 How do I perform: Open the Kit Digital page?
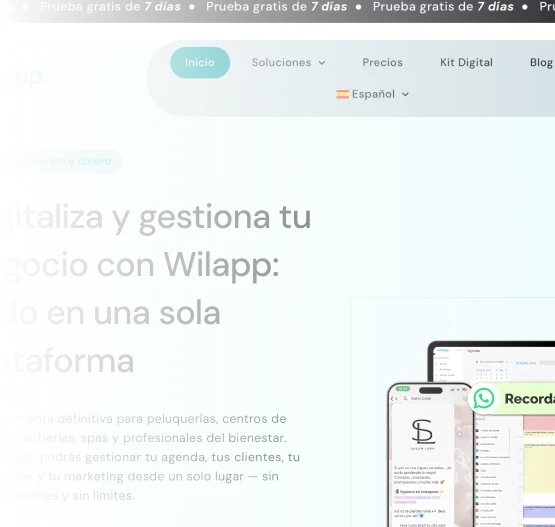click(466, 62)
